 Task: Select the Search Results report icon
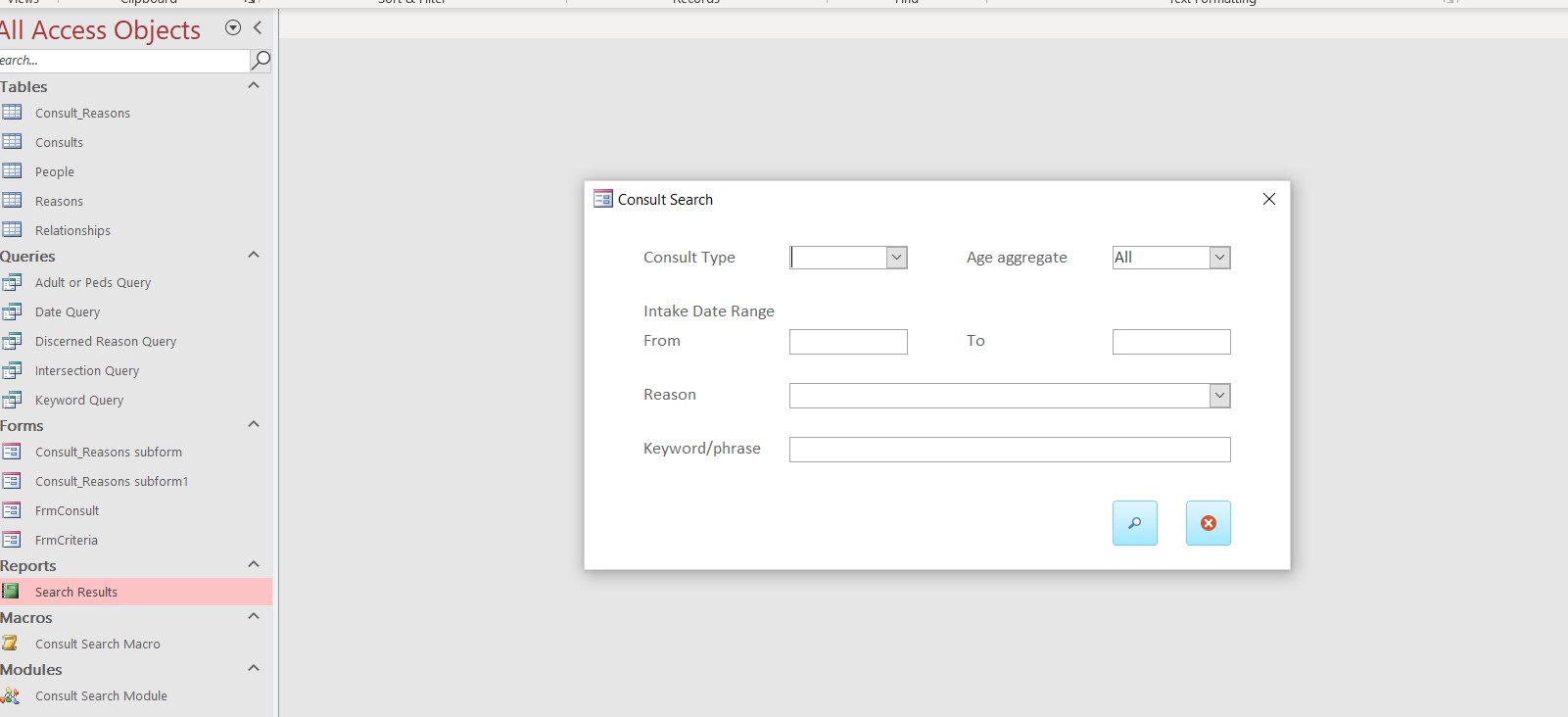11,592
